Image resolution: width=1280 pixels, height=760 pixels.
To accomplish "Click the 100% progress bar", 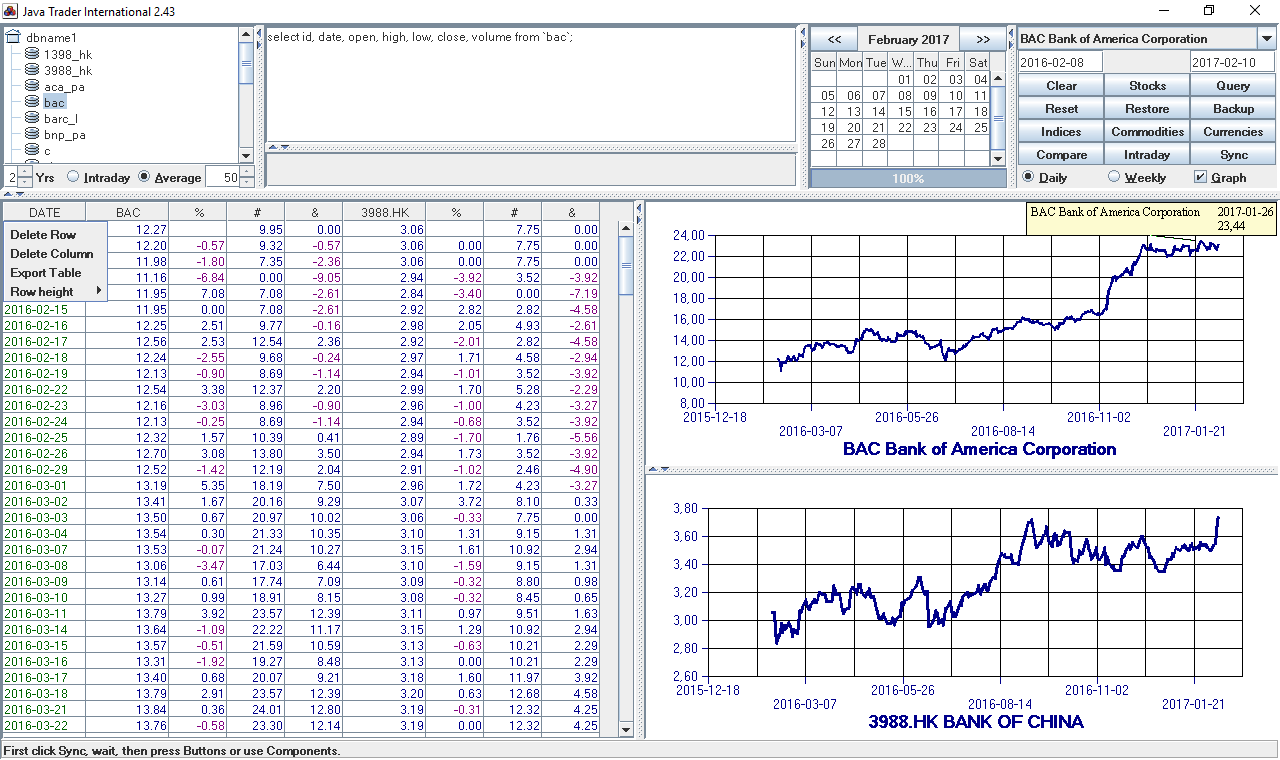I will coord(908,178).
